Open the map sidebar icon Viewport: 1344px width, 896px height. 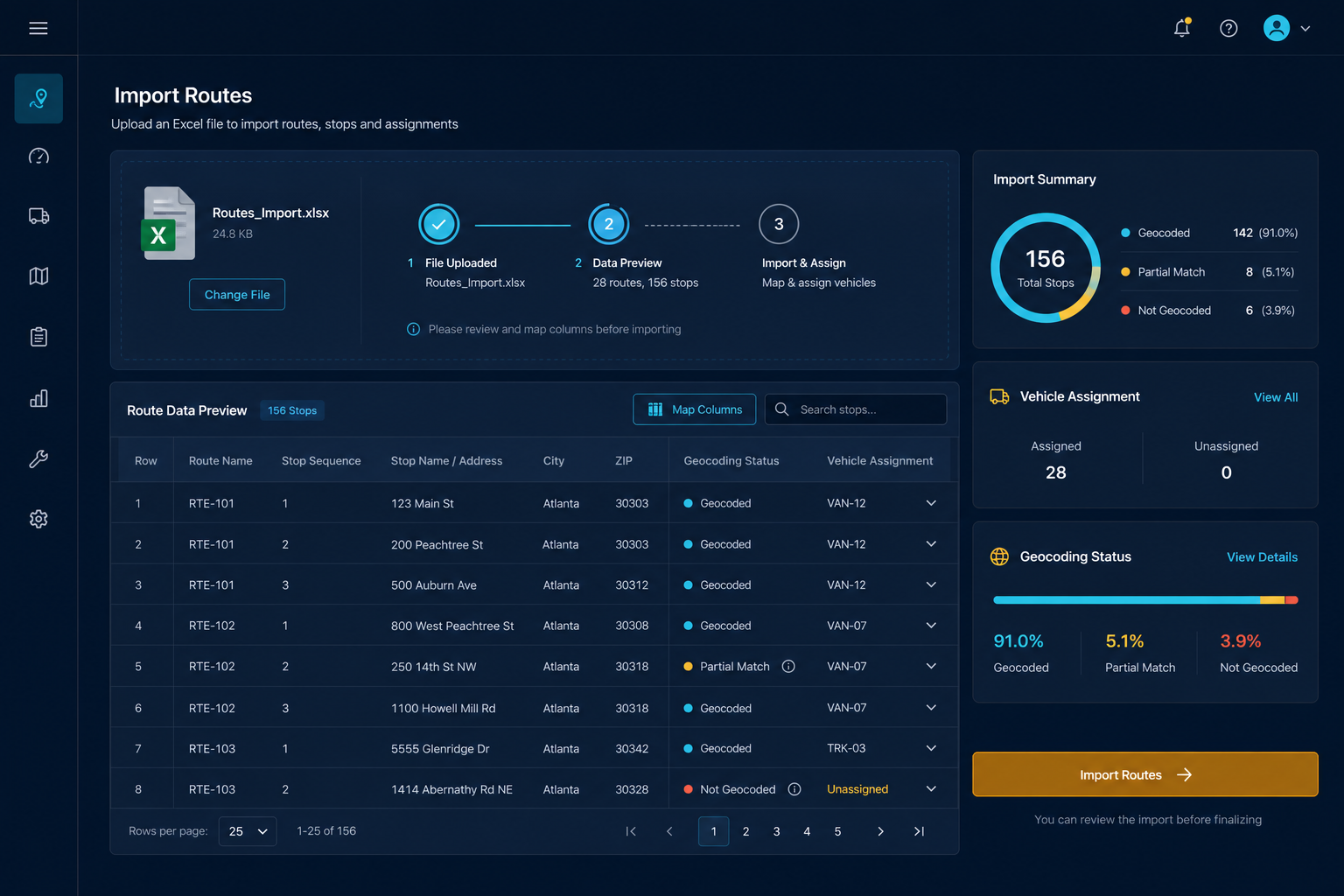pyautogui.click(x=38, y=276)
